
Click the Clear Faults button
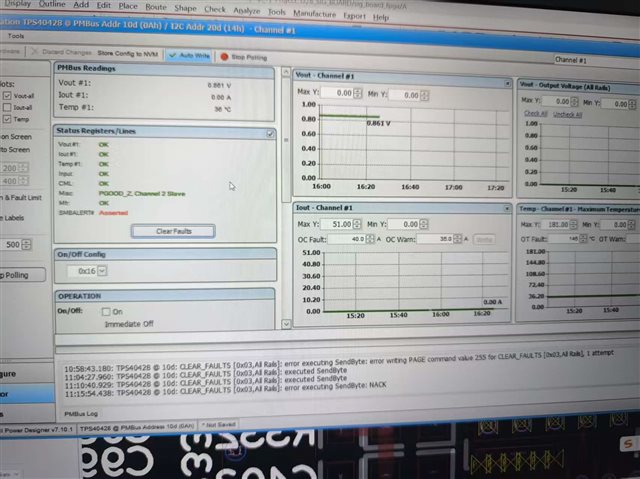[173, 231]
